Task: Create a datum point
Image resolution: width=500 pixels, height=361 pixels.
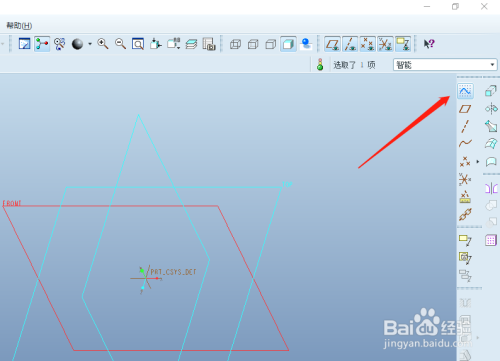Action: pyautogui.click(x=465, y=162)
